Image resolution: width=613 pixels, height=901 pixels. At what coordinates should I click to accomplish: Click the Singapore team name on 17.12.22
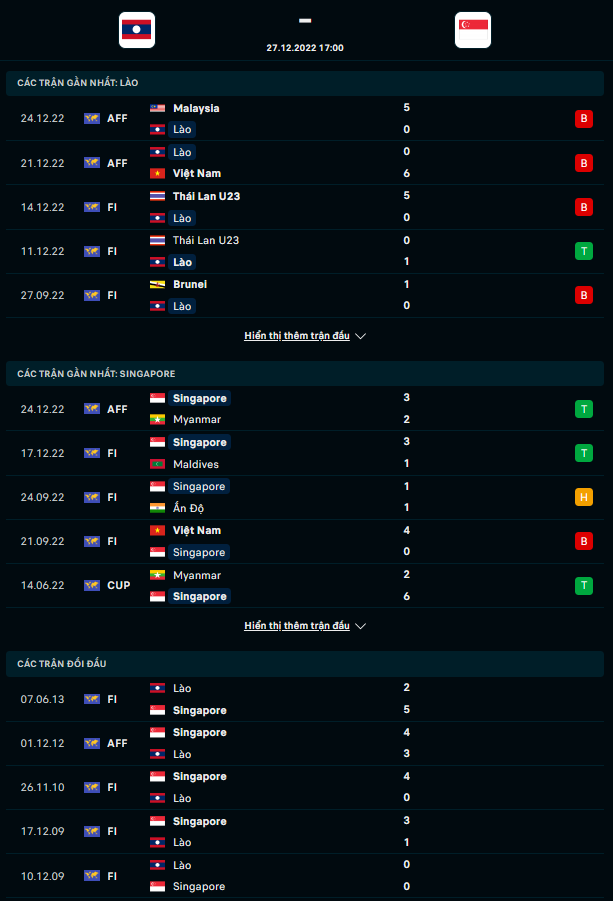pos(198,442)
